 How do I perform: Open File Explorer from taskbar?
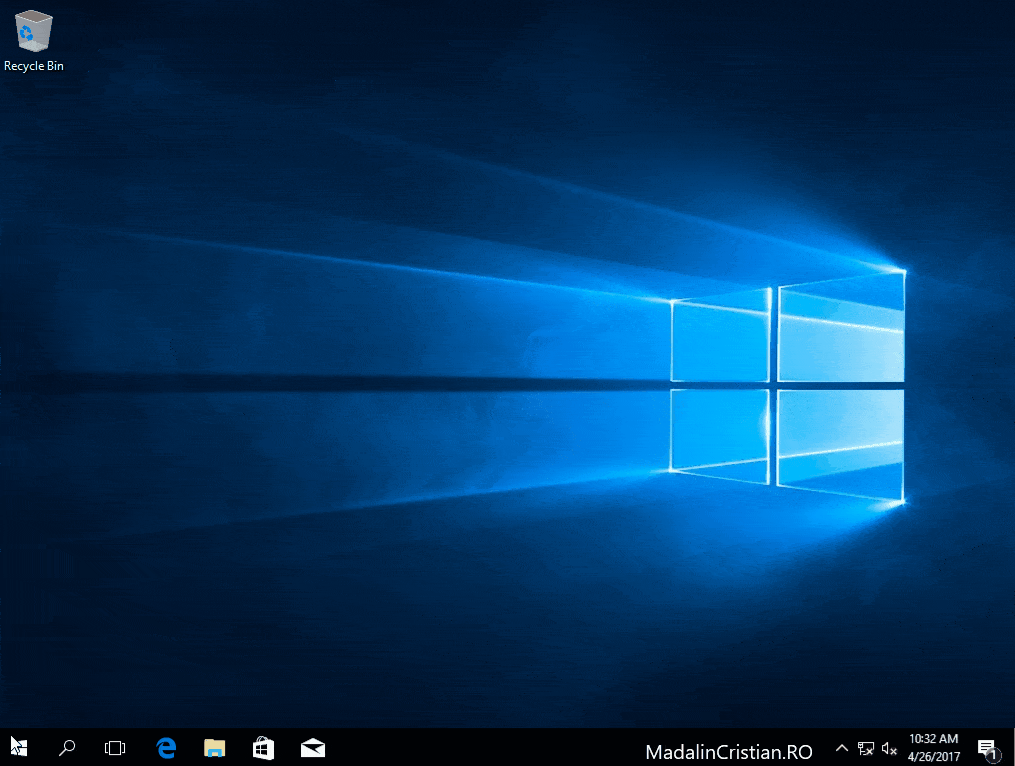[x=214, y=748]
